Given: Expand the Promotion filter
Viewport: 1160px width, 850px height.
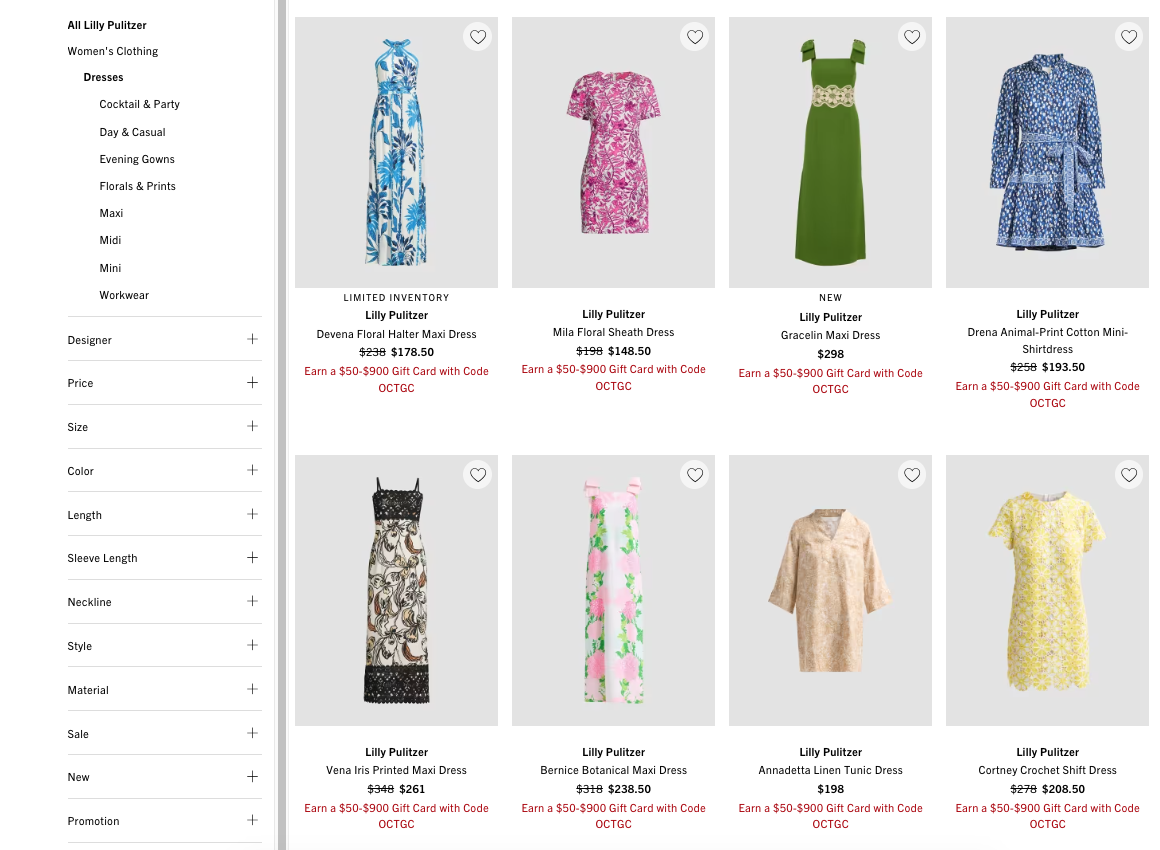Looking at the screenshot, I should (164, 821).
